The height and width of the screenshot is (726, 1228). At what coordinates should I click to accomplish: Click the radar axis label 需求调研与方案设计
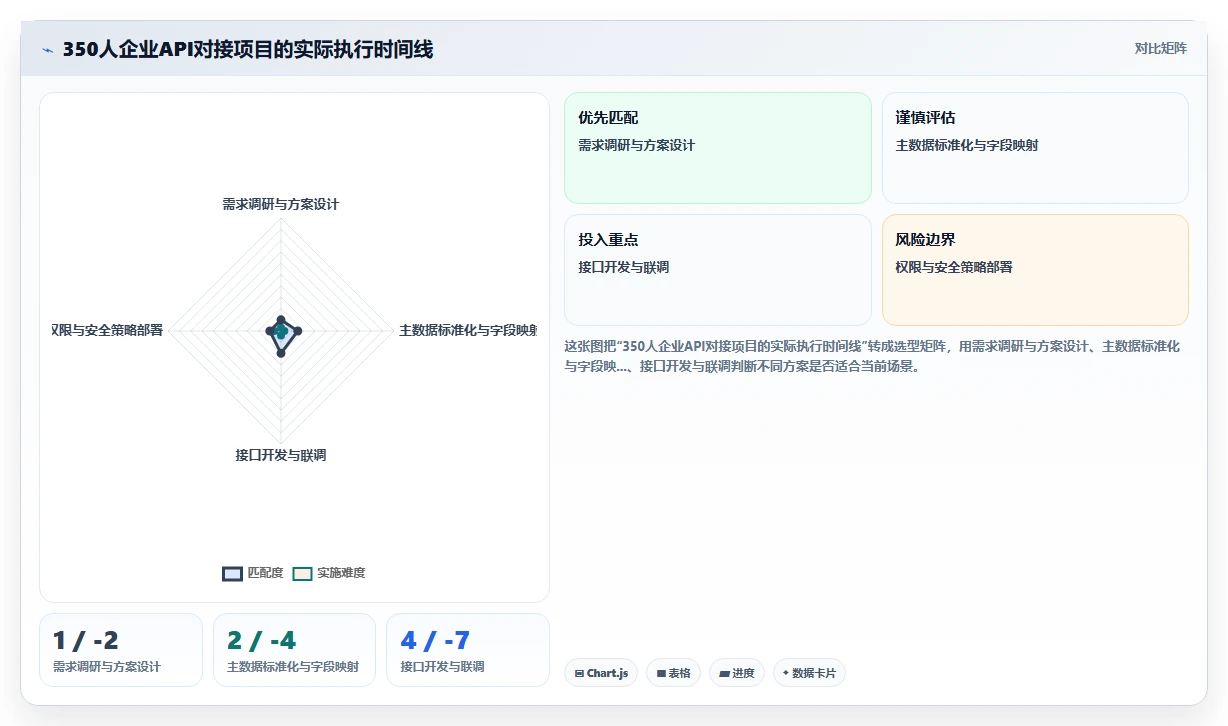click(281, 204)
